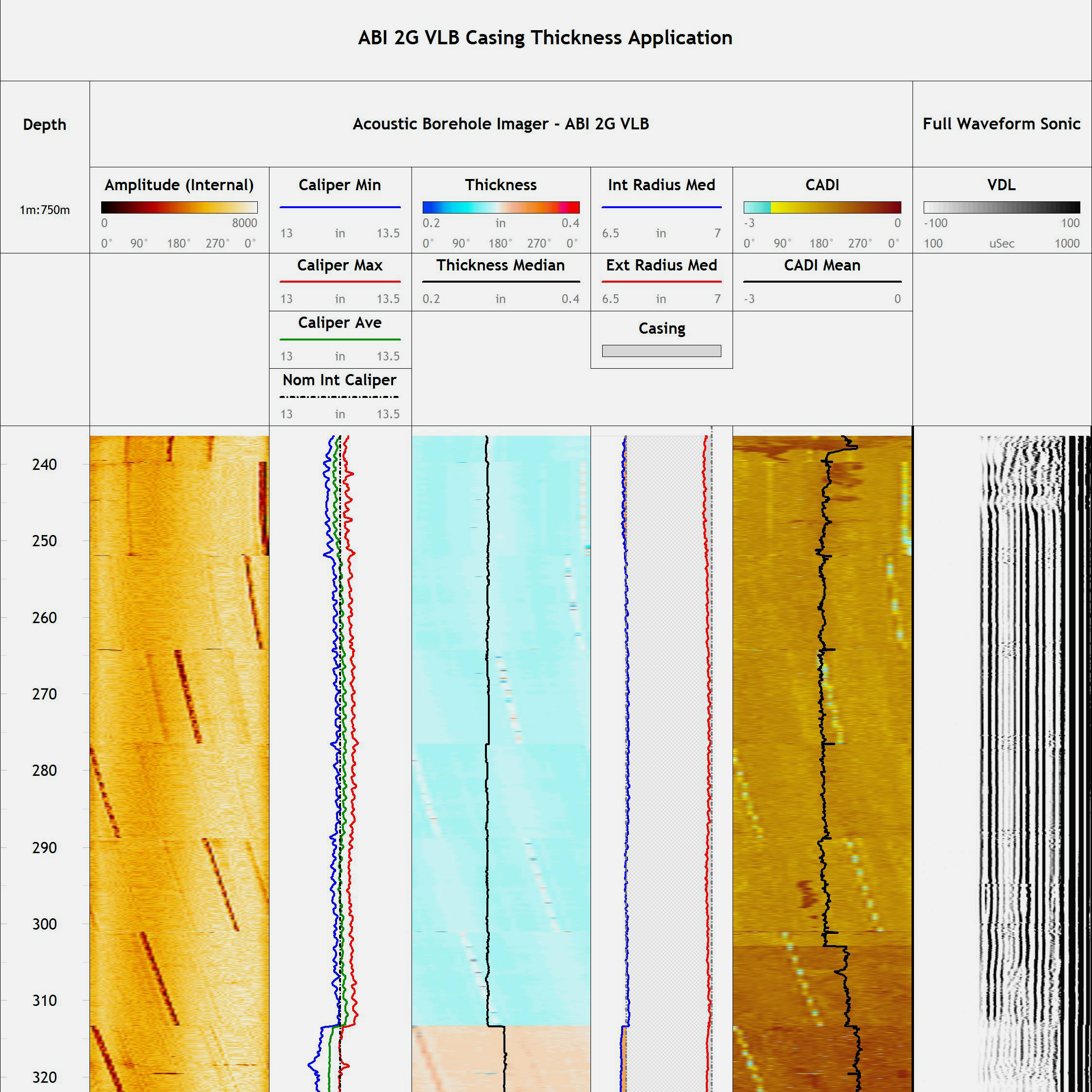Click the 310 depth label
1092x1092 pixels.
coord(45,1001)
